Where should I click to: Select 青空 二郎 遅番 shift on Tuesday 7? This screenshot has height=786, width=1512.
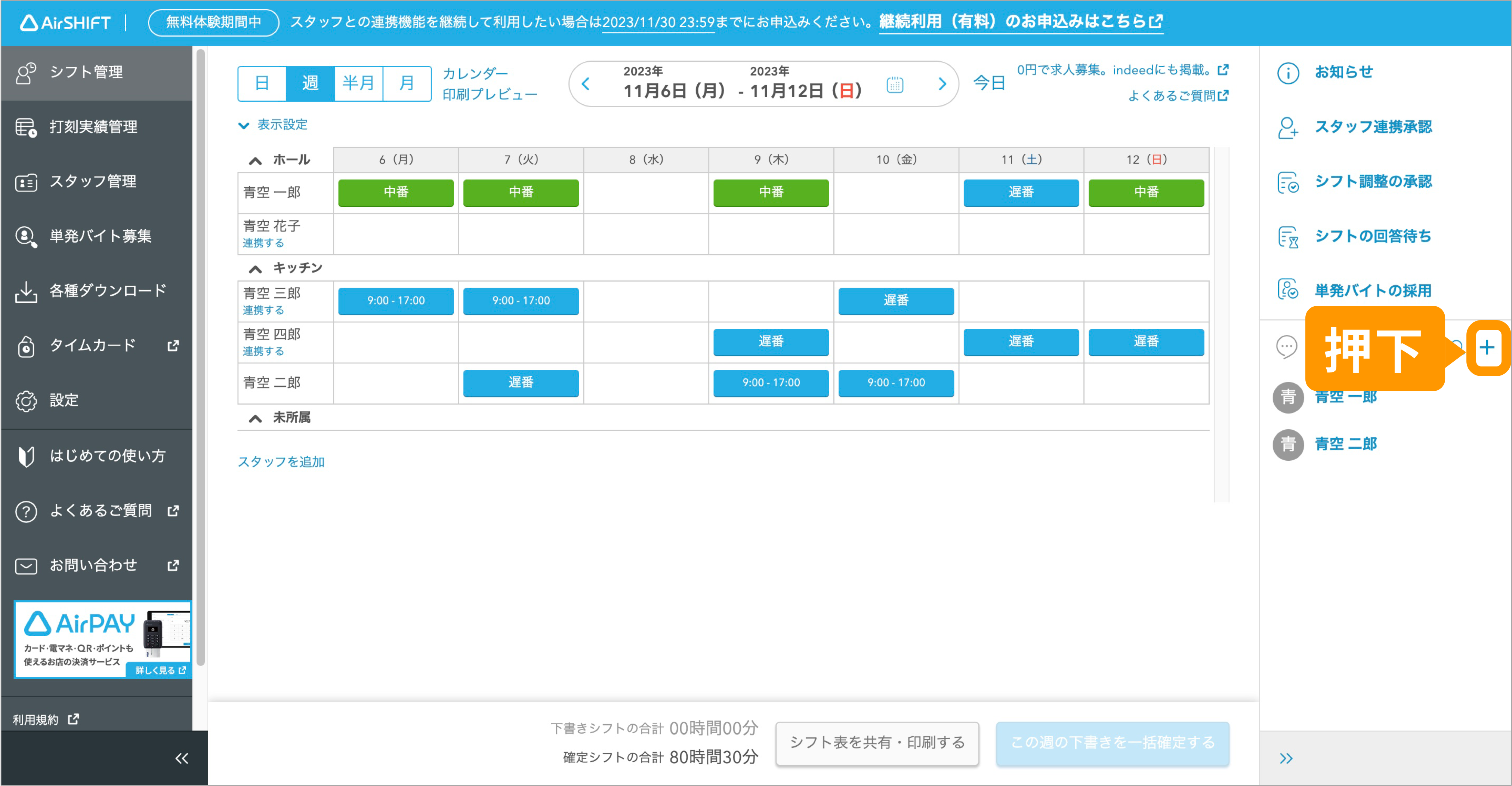521,383
